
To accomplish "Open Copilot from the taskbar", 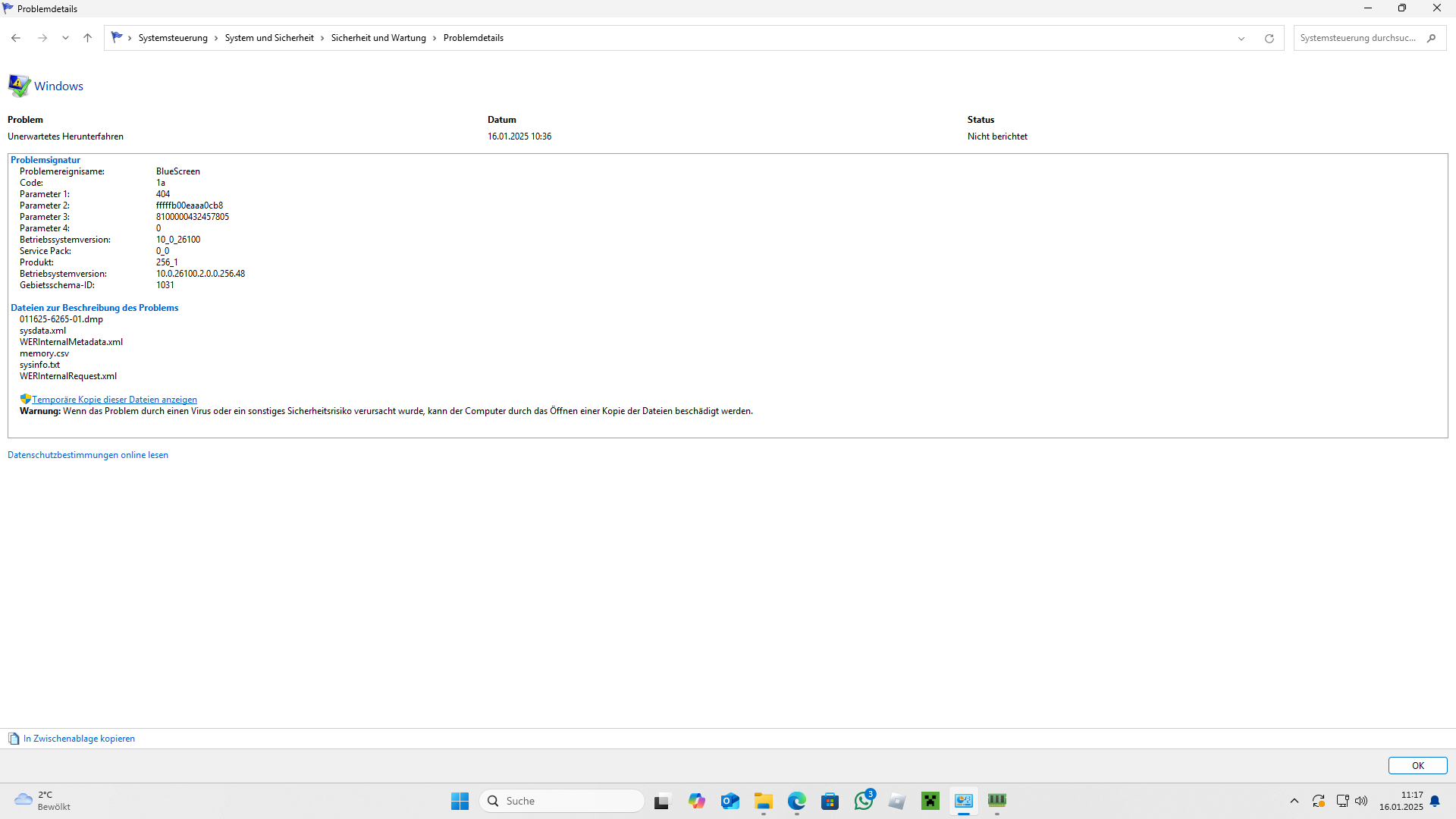I will [x=697, y=801].
